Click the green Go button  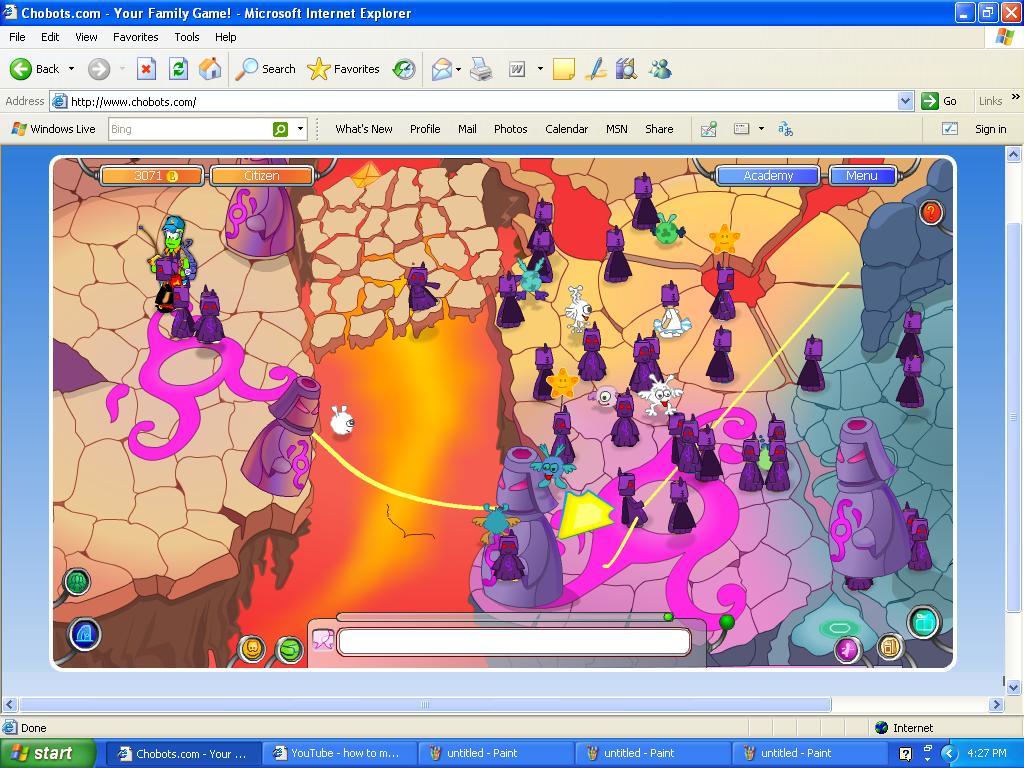coord(939,101)
